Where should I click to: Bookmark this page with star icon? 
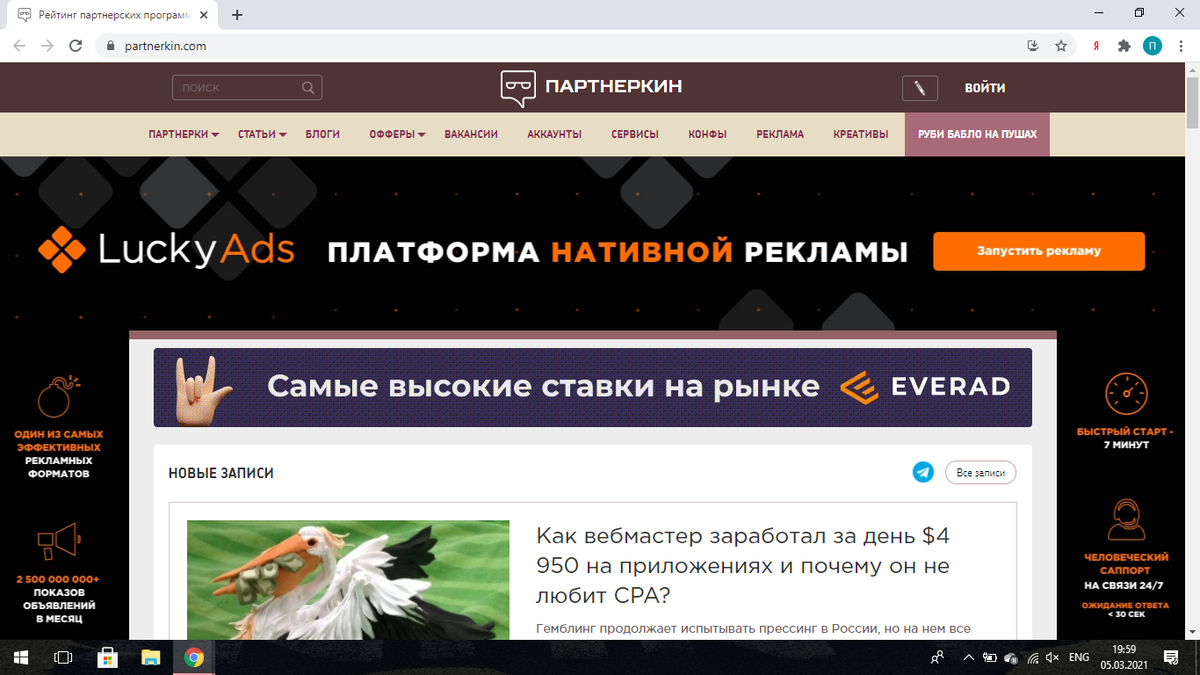(1061, 46)
